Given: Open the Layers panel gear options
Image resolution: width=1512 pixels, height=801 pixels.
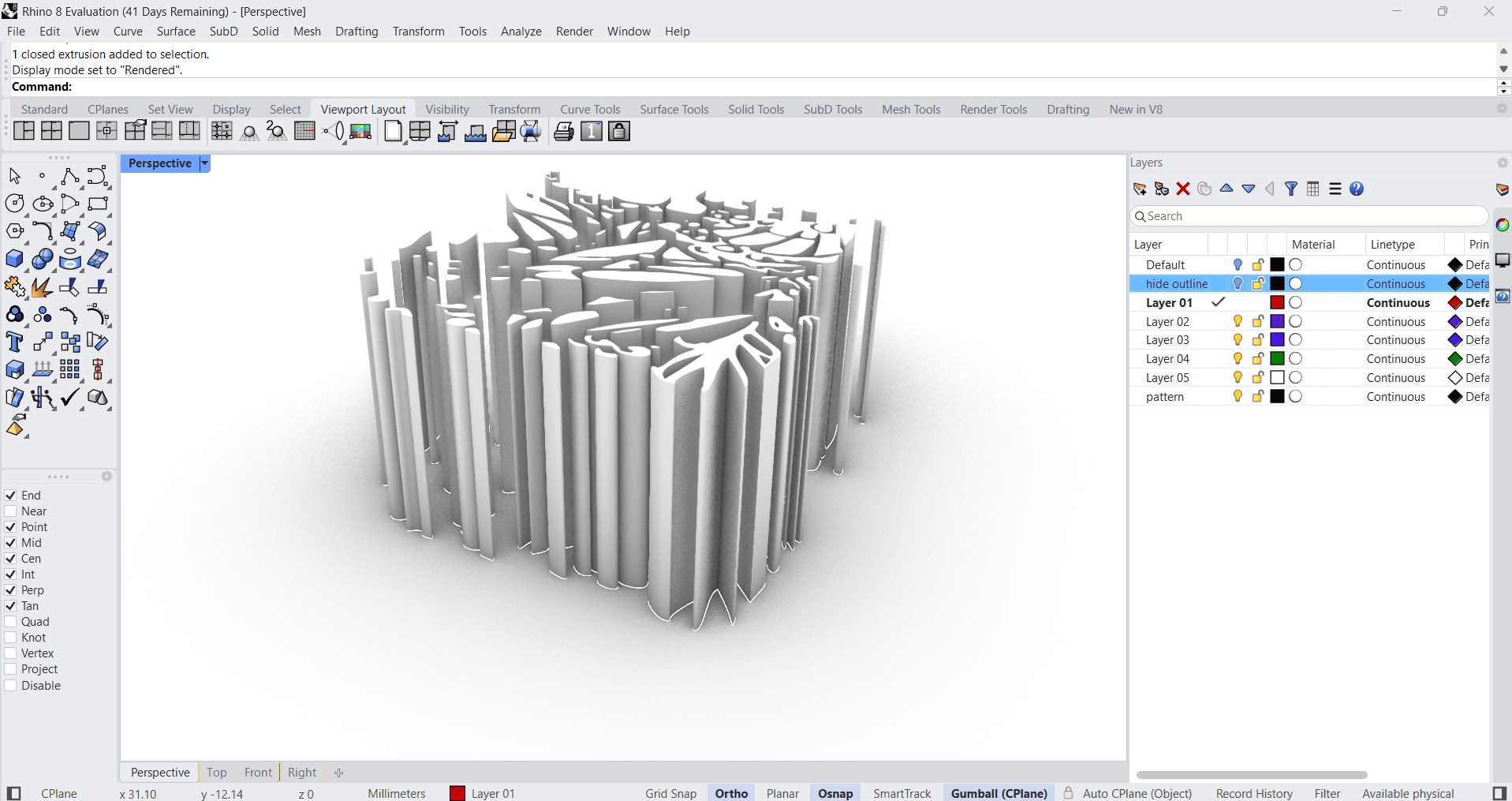Looking at the screenshot, I should 1502,163.
